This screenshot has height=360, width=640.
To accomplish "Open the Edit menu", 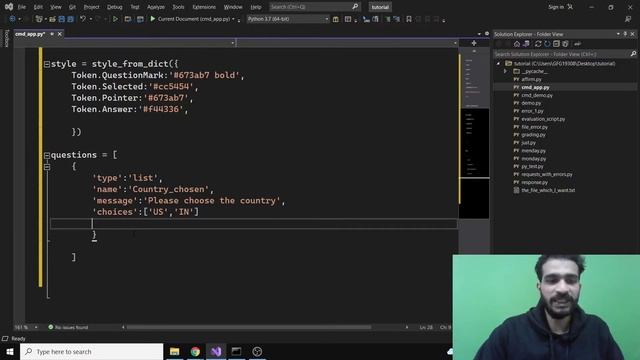I will tap(38, 7).
